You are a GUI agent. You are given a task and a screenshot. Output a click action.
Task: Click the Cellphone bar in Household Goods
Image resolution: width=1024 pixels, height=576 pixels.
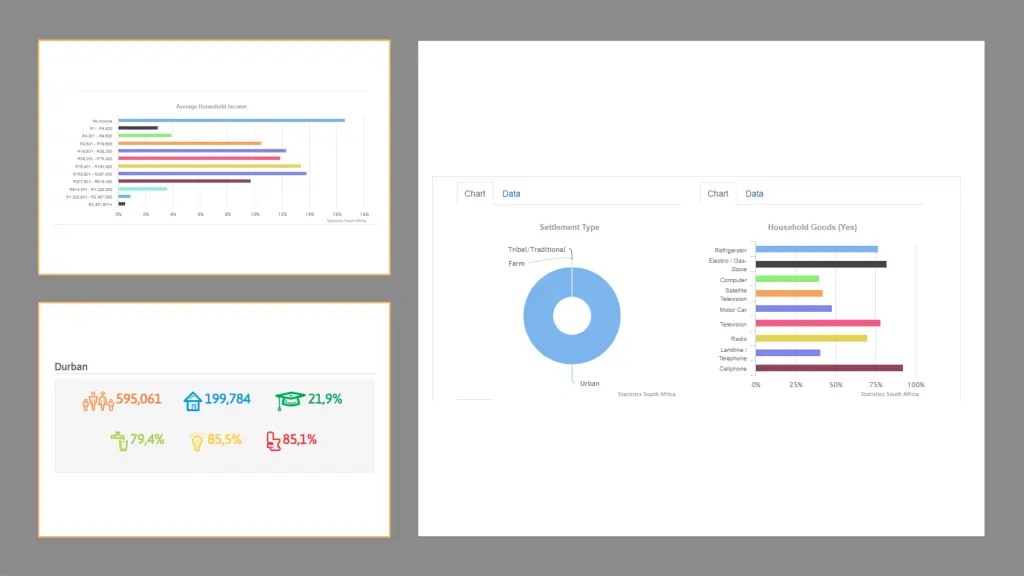click(x=829, y=368)
